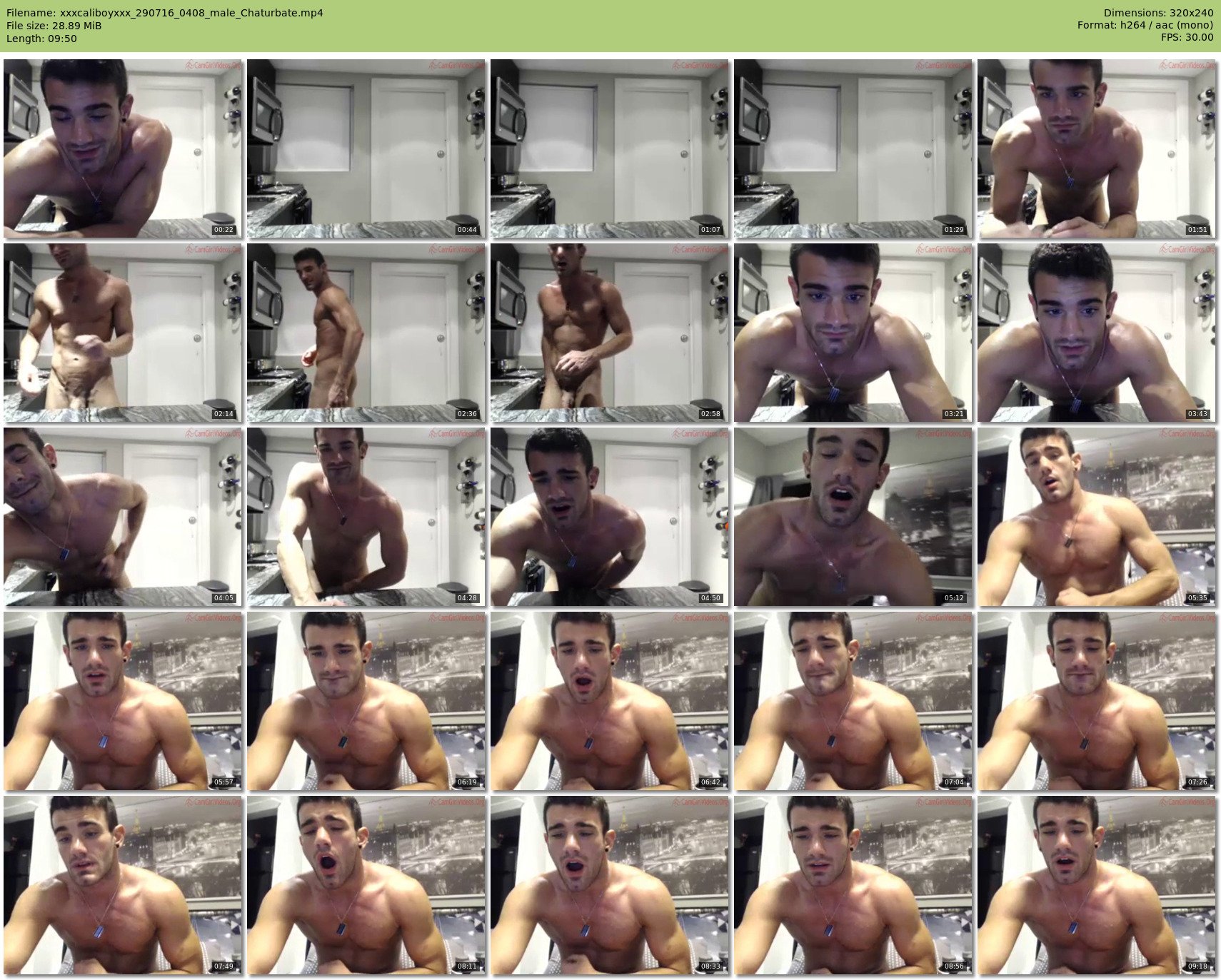Choose the thumbnail marked 02:58
1221x980 pixels.
tap(610, 333)
